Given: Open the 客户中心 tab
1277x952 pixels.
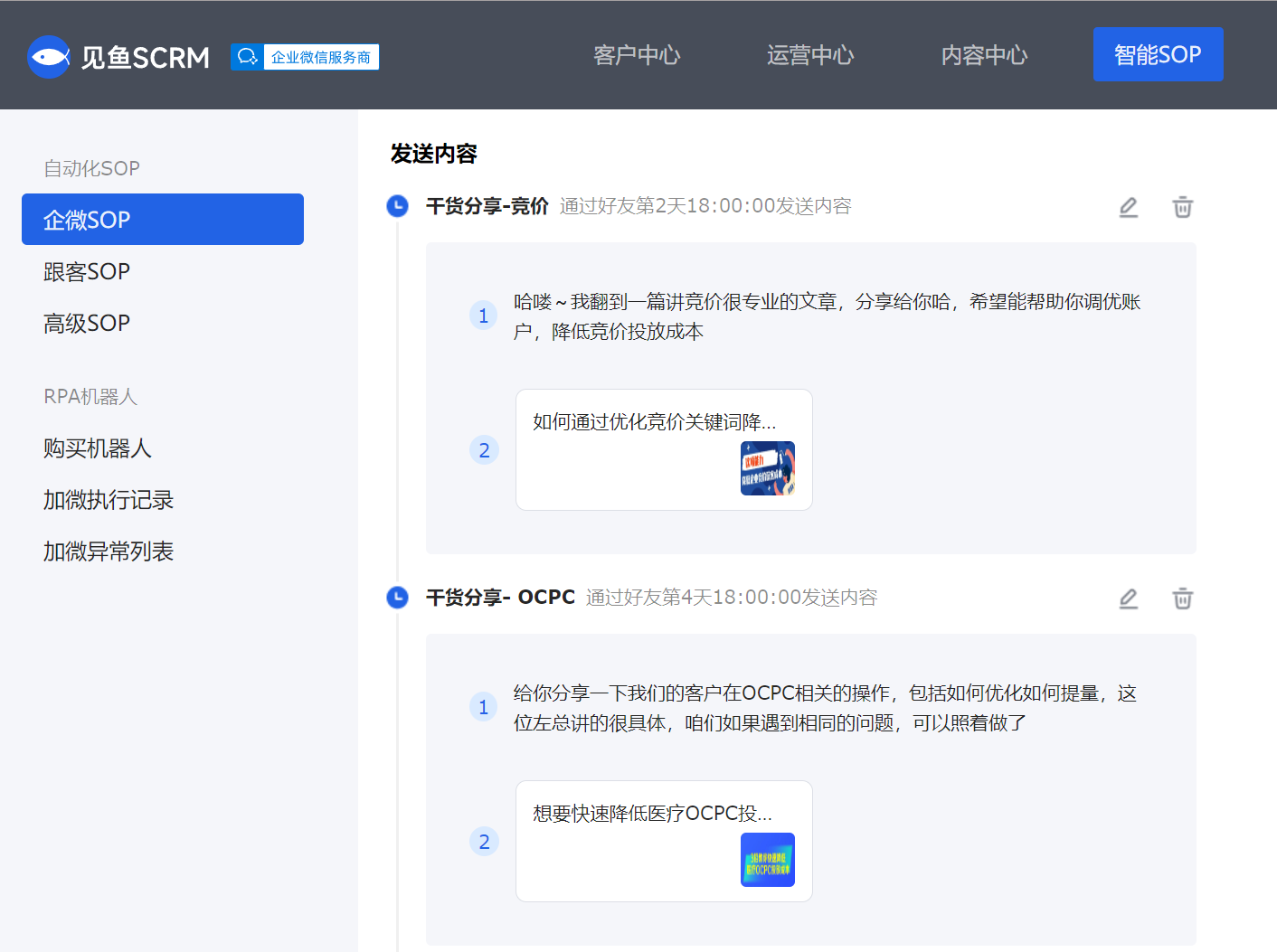Looking at the screenshot, I should point(637,55).
